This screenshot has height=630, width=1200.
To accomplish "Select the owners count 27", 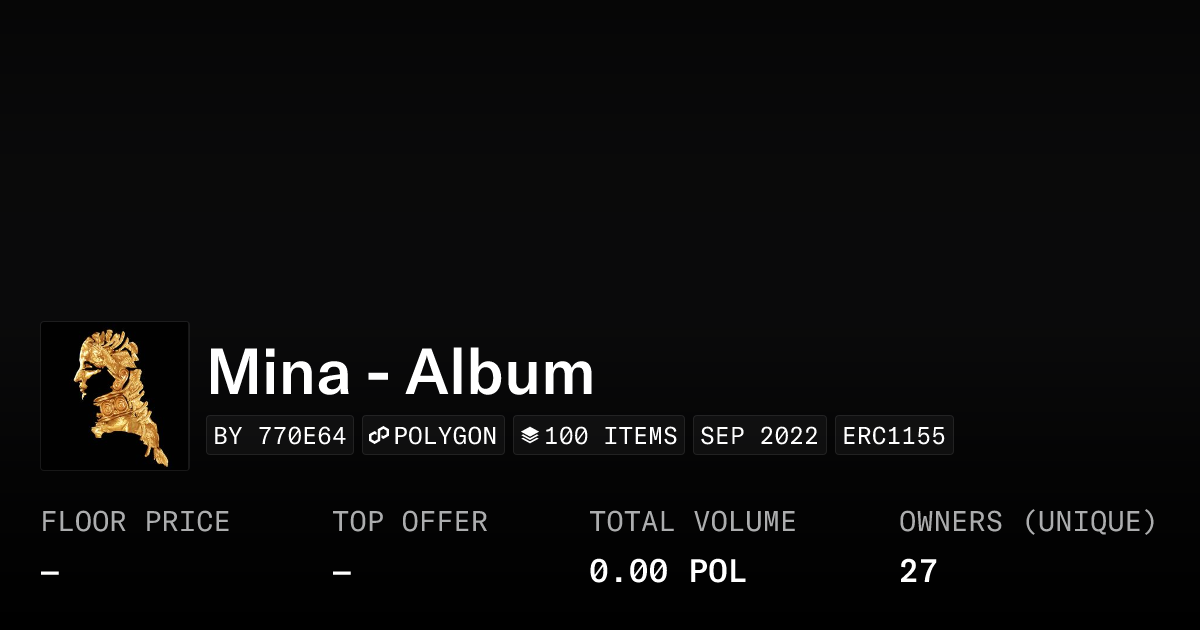I will pyautogui.click(x=918, y=572).
